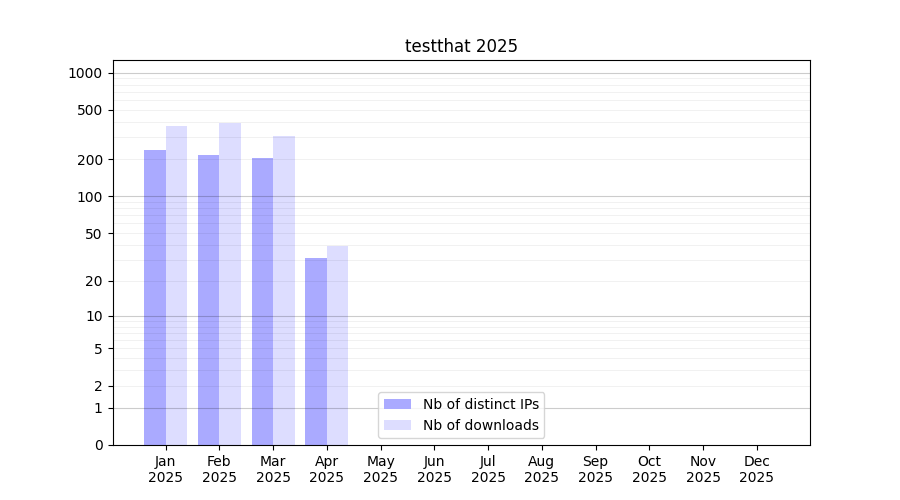Select the April downloads bar
This screenshot has width=900, height=500.
coord(338,345)
